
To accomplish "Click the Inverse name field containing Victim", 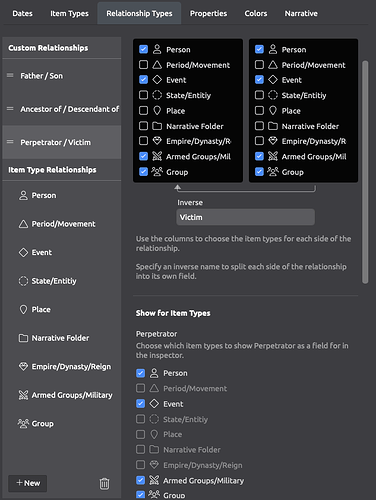I will (x=245, y=217).
